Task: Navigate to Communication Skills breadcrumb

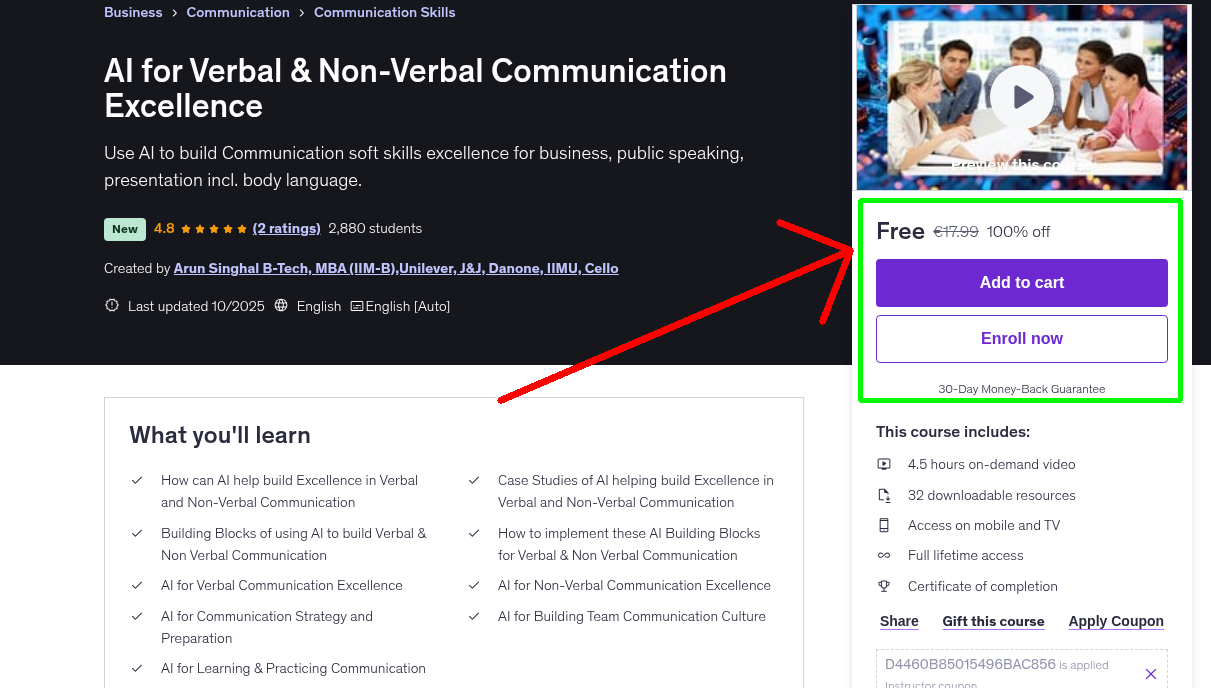Action: pos(384,12)
